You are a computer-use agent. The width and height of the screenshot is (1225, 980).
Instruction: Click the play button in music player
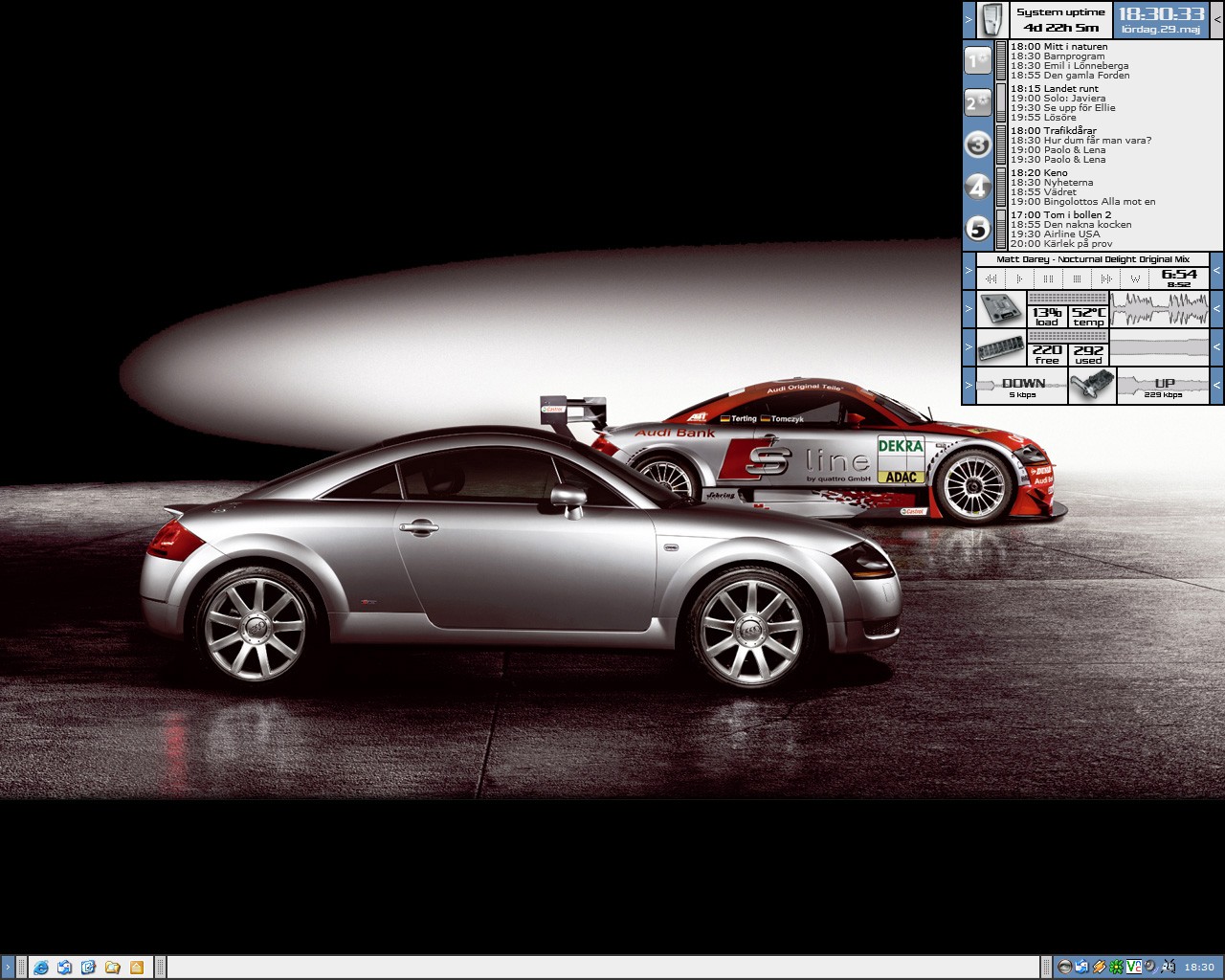tap(1019, 278)
